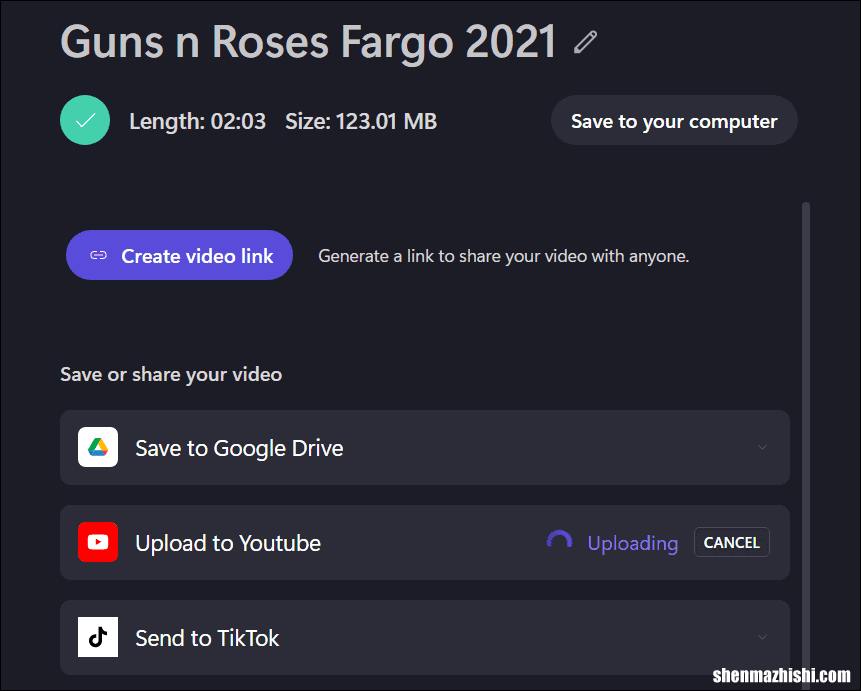This screenshot has width=861, height=691.
Task: Click the purple Uploading status text
Action: tap(633, 543)
